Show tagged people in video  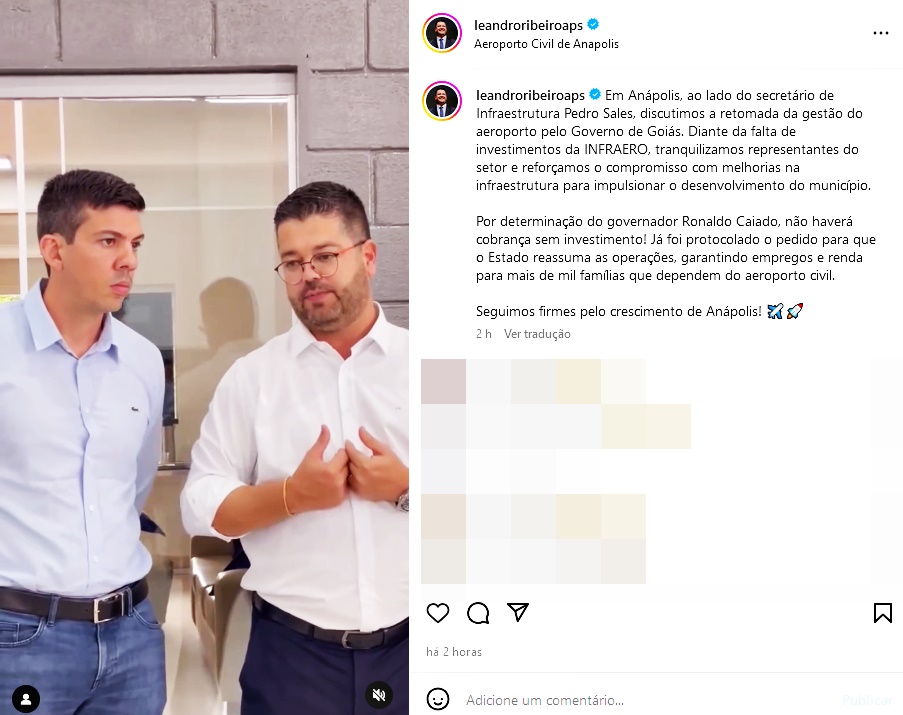(26, 699)
